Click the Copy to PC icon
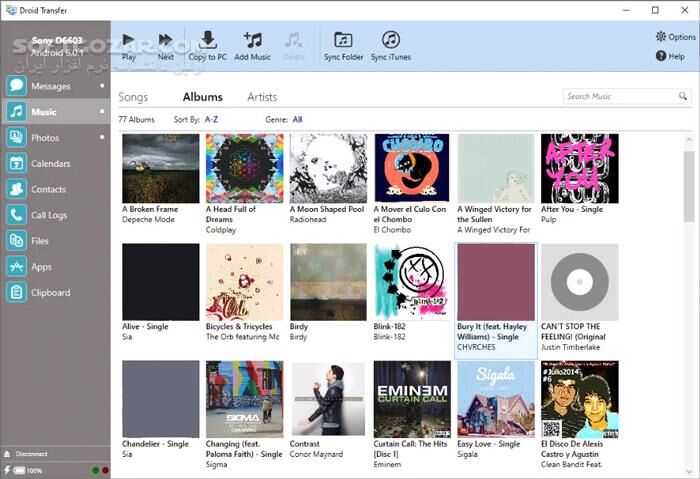 (x=208, y=44)
